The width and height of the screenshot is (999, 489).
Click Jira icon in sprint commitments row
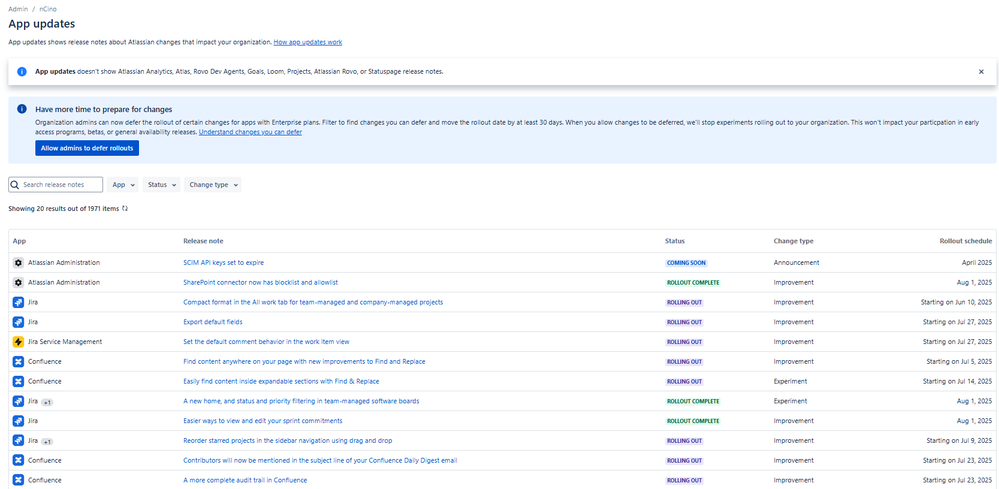tap(18, 421)
